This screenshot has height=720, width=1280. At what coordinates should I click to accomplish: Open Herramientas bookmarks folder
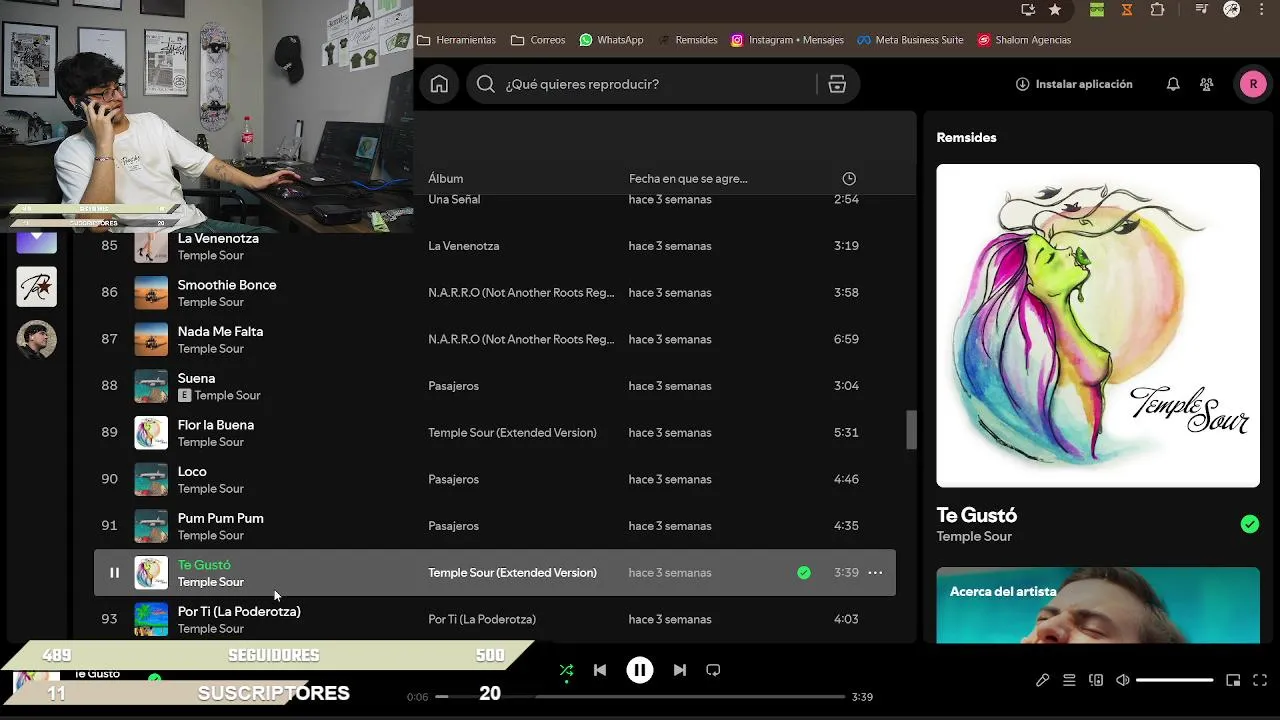click(456, 40)
